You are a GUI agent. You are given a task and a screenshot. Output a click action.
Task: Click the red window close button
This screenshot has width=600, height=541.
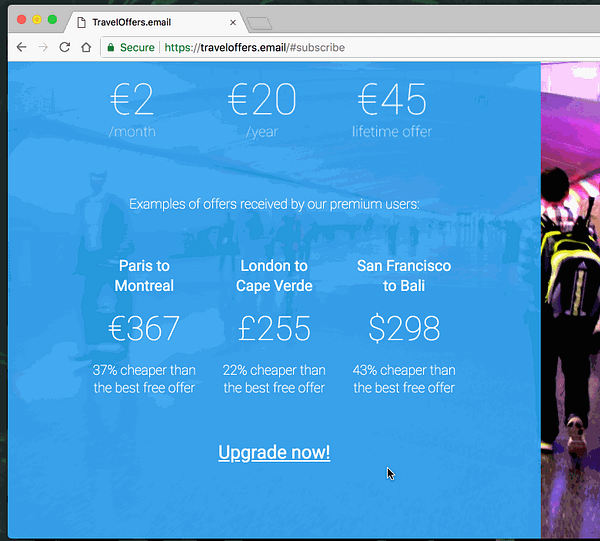22,20
